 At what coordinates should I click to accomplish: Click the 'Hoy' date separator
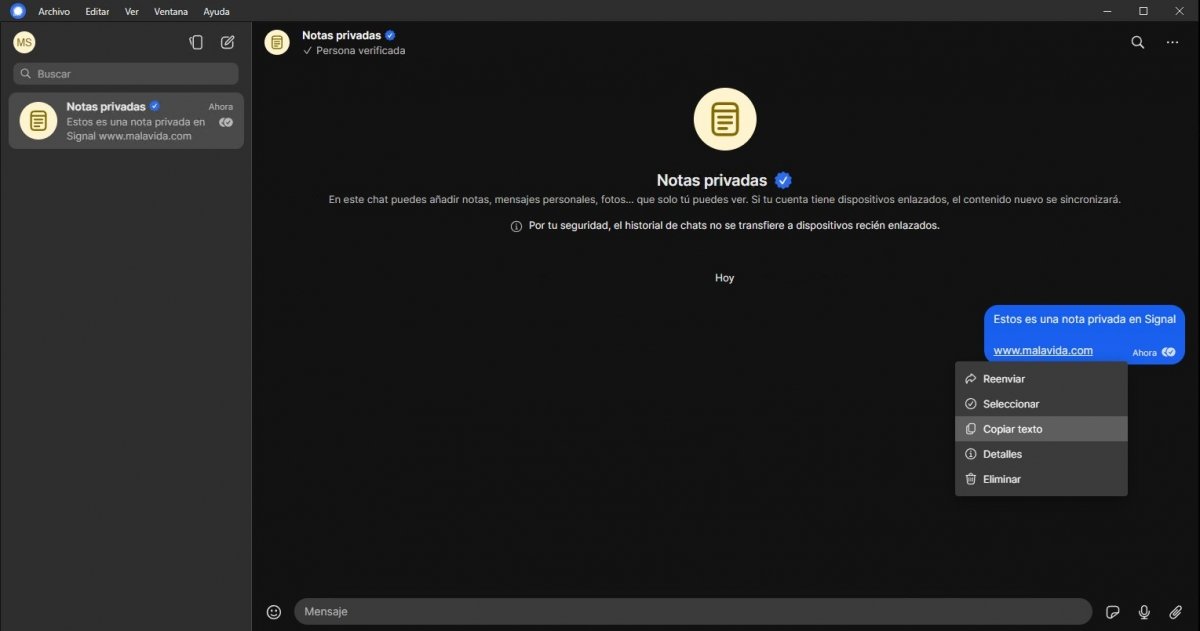point(725,278)
